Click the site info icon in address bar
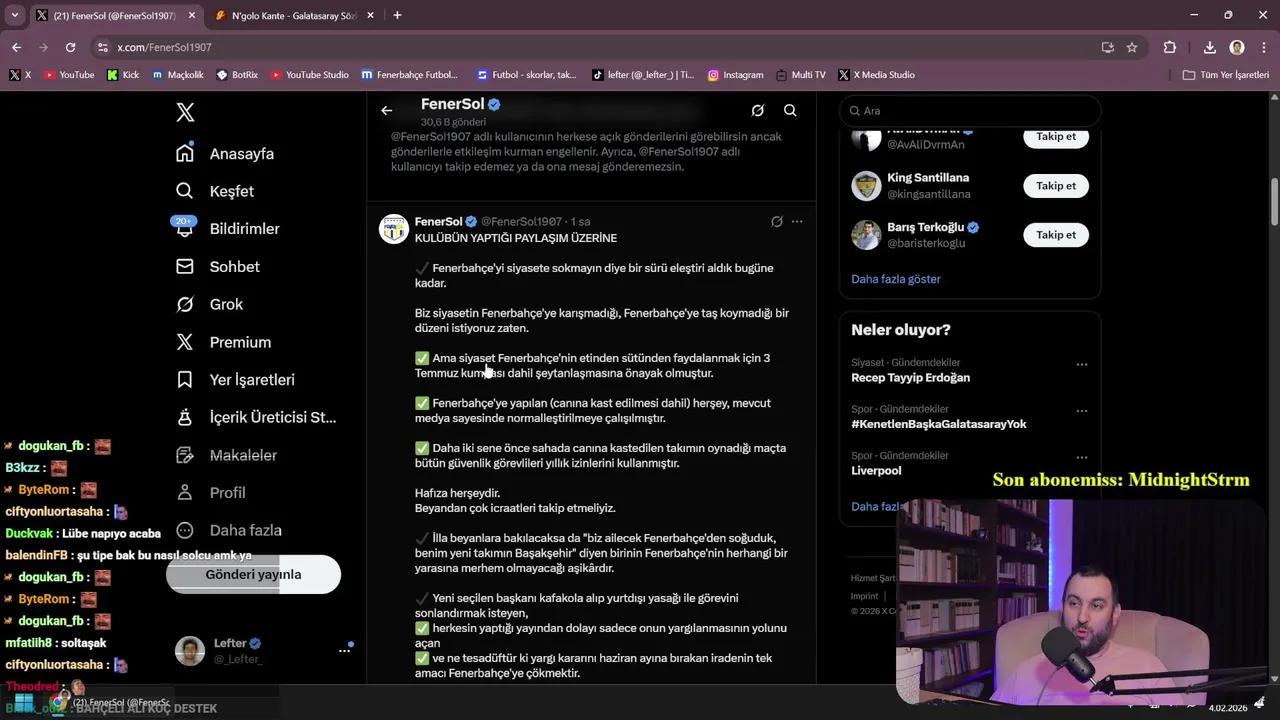This screenshot has width=1280, height=720. [x=102, y=47]
